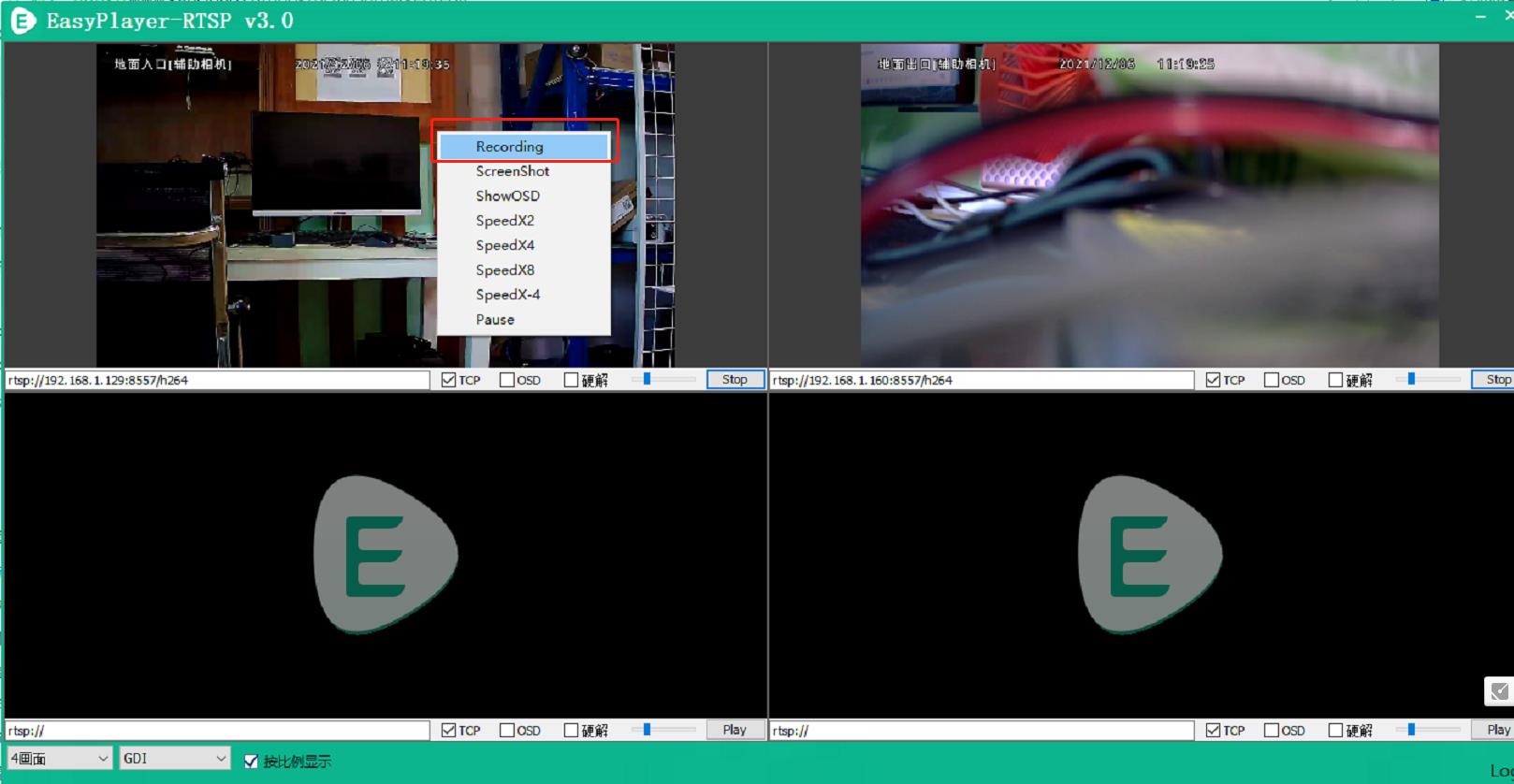Open the 4画面 layout dropdown

click(x=60, y=759)
